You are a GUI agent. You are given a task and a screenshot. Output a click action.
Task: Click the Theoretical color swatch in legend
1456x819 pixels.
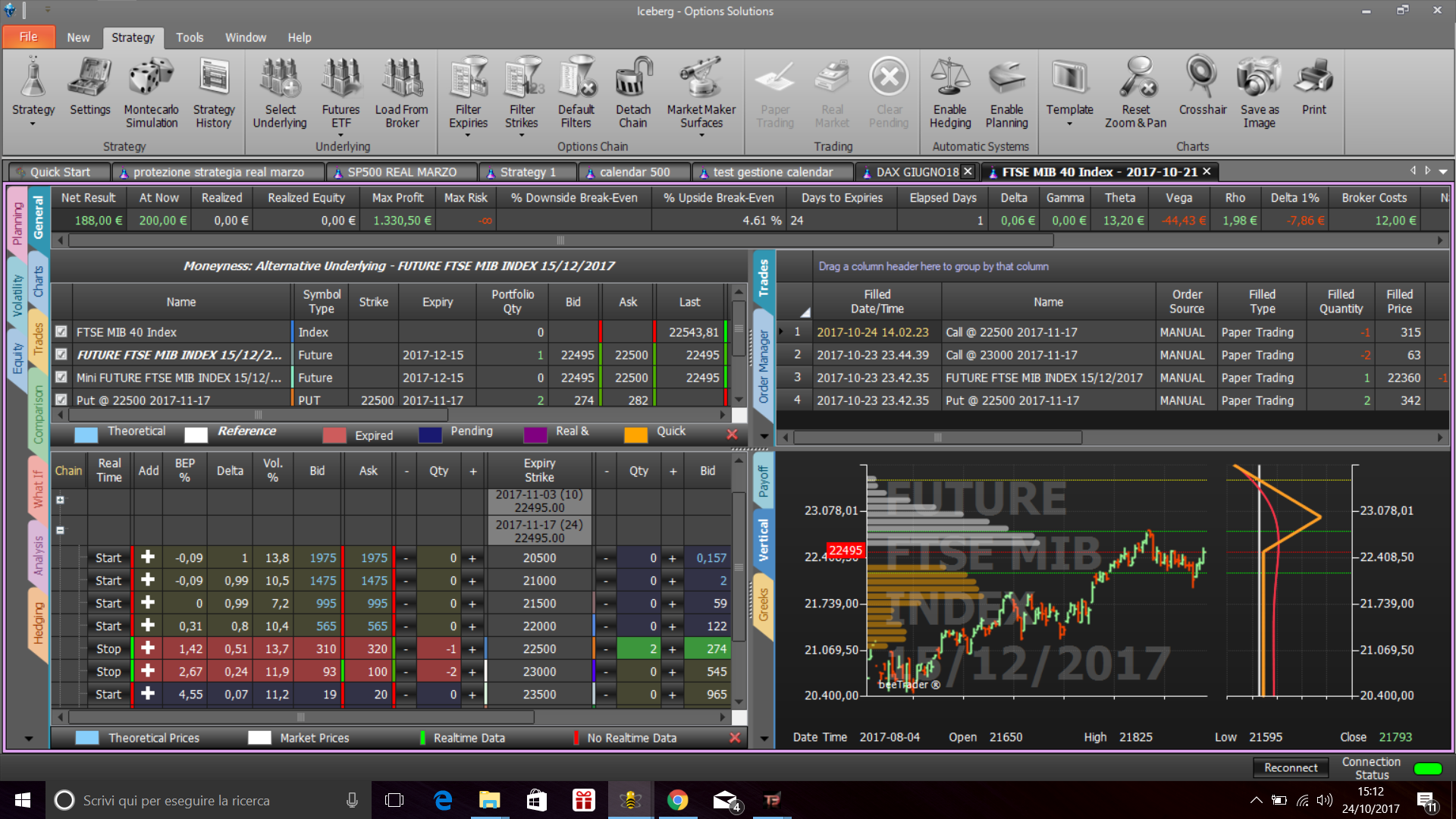click(x=86, y=435)
